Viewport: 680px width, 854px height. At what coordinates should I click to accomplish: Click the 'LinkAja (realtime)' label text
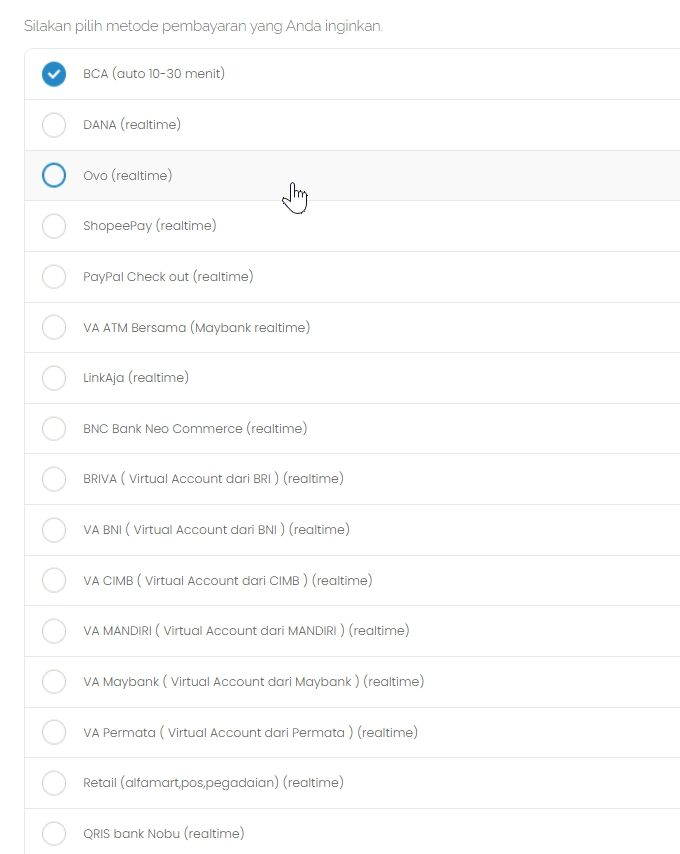tap(136, 377)
